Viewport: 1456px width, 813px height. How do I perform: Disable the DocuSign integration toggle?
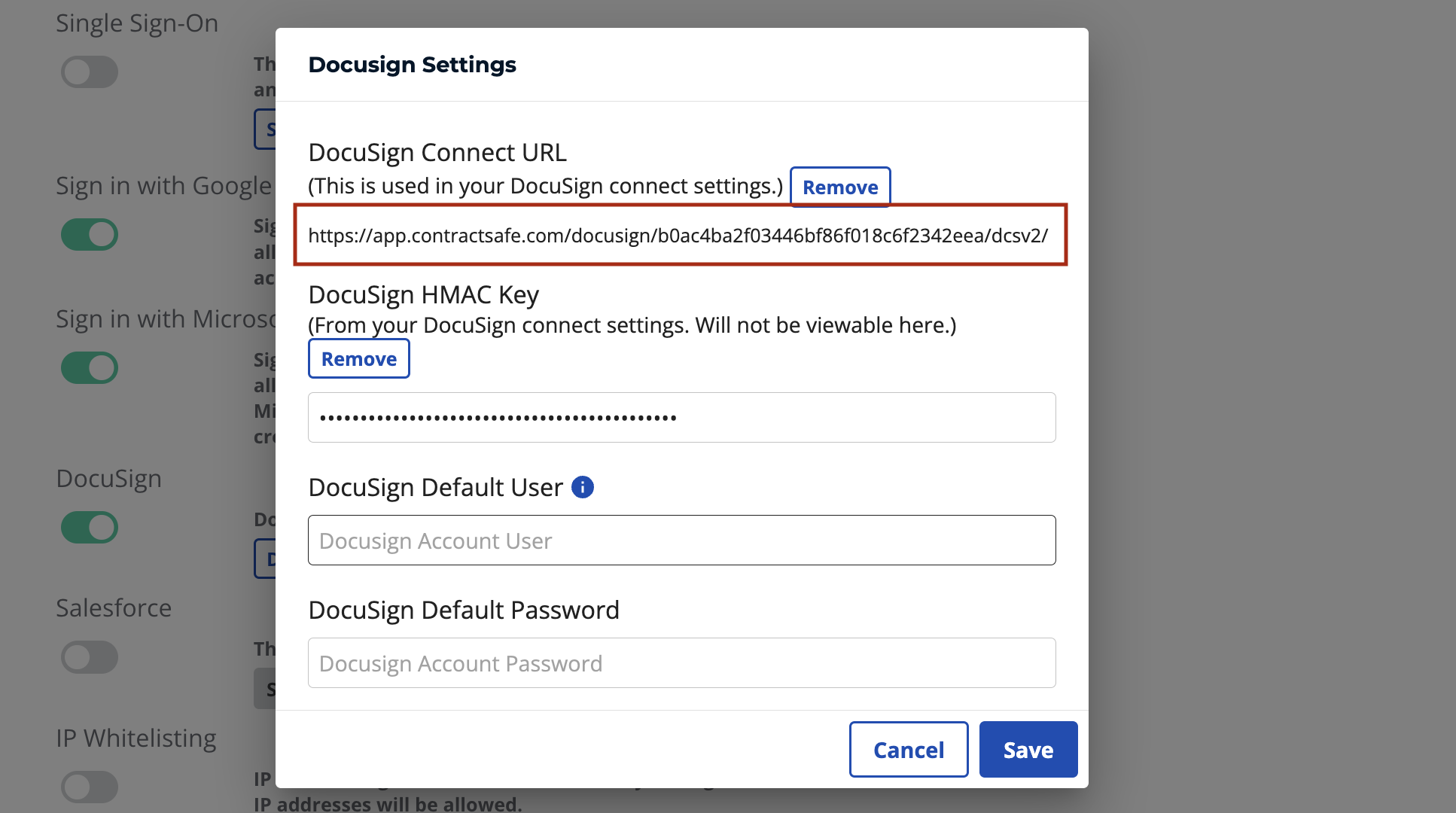tap(90, 528)
